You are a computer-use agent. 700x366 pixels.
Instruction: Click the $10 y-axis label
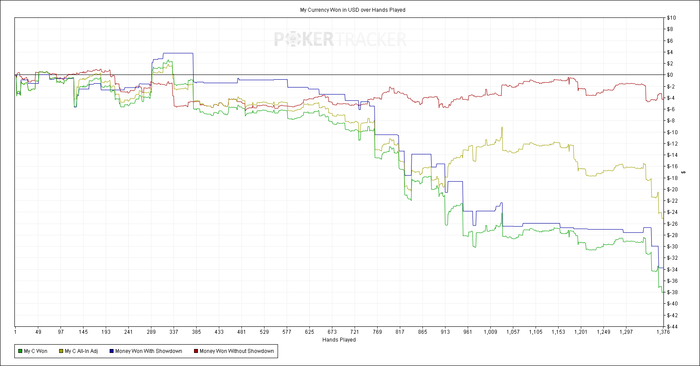(671, 18)
